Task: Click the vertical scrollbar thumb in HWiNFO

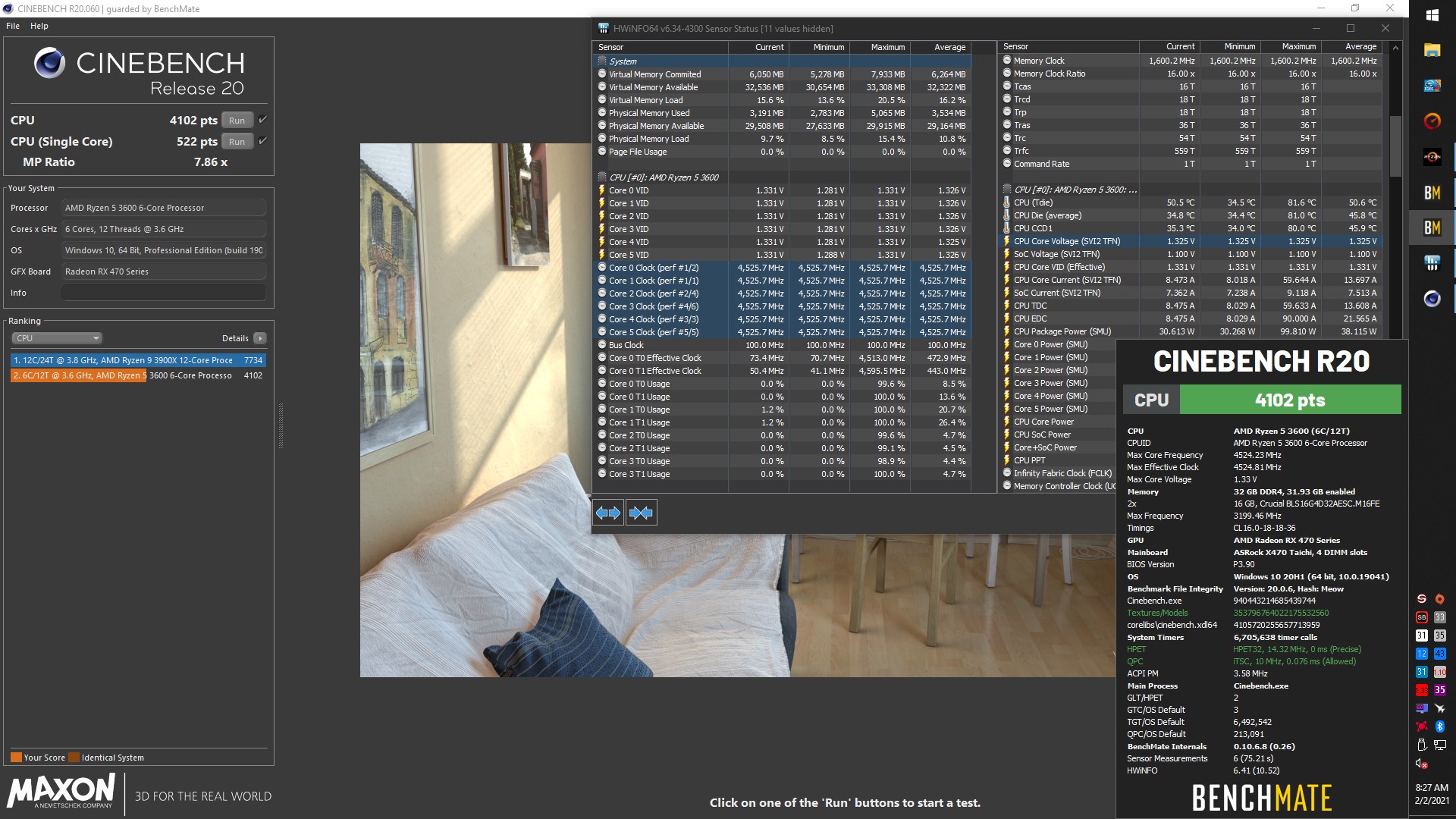Action: [x=1395, y=146]
